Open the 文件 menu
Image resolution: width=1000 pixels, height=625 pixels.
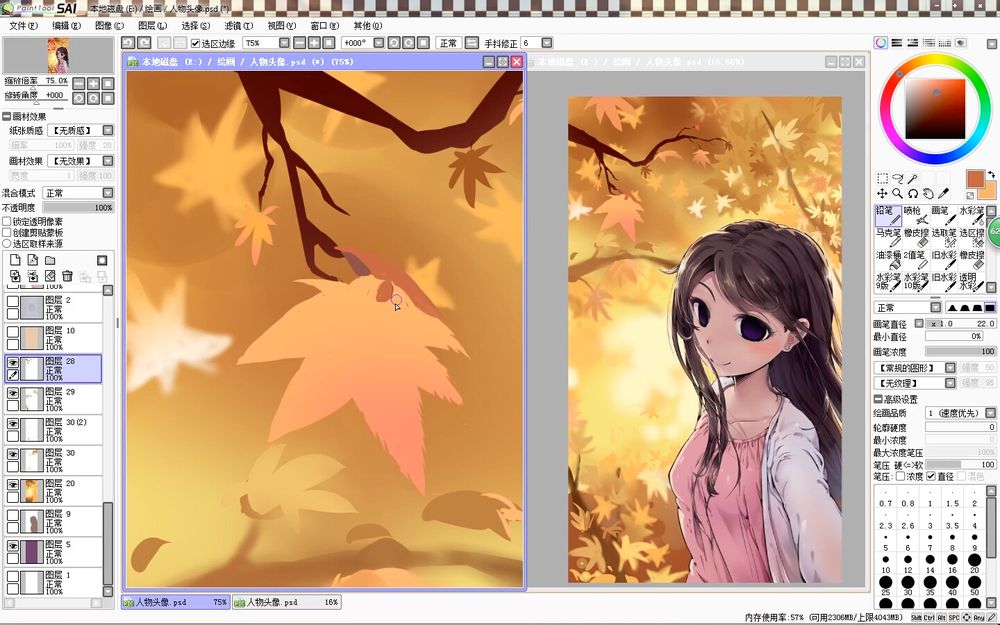tap(24, 26)
